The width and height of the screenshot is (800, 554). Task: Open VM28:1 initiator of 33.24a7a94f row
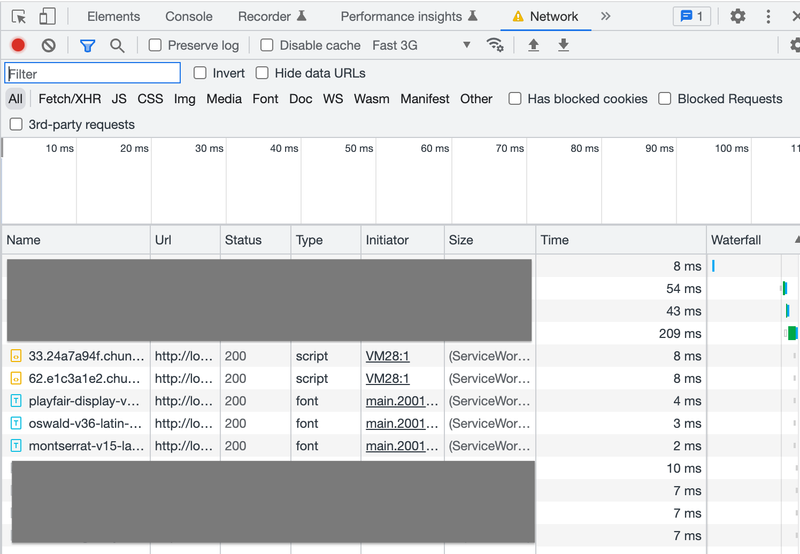(x=387, y=356)
